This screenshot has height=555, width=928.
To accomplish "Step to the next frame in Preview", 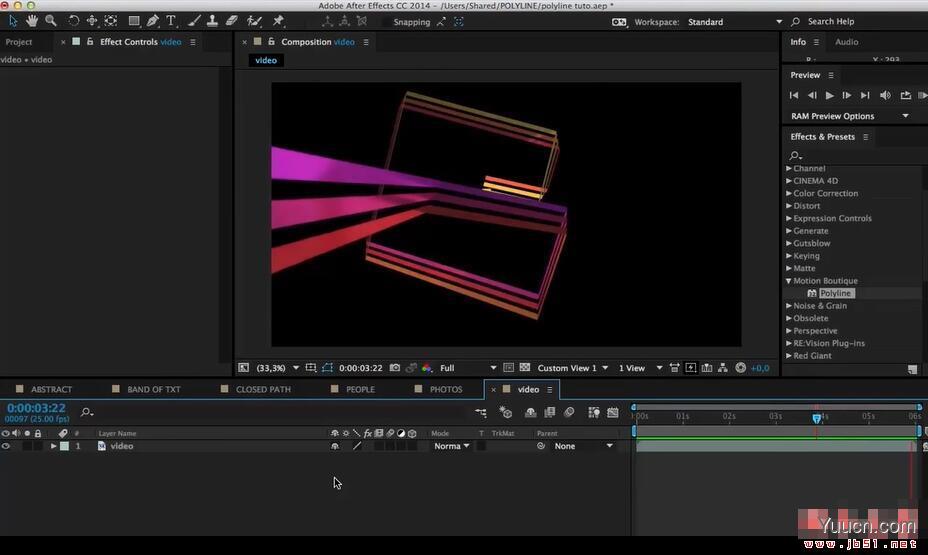I will pos(847,95).
